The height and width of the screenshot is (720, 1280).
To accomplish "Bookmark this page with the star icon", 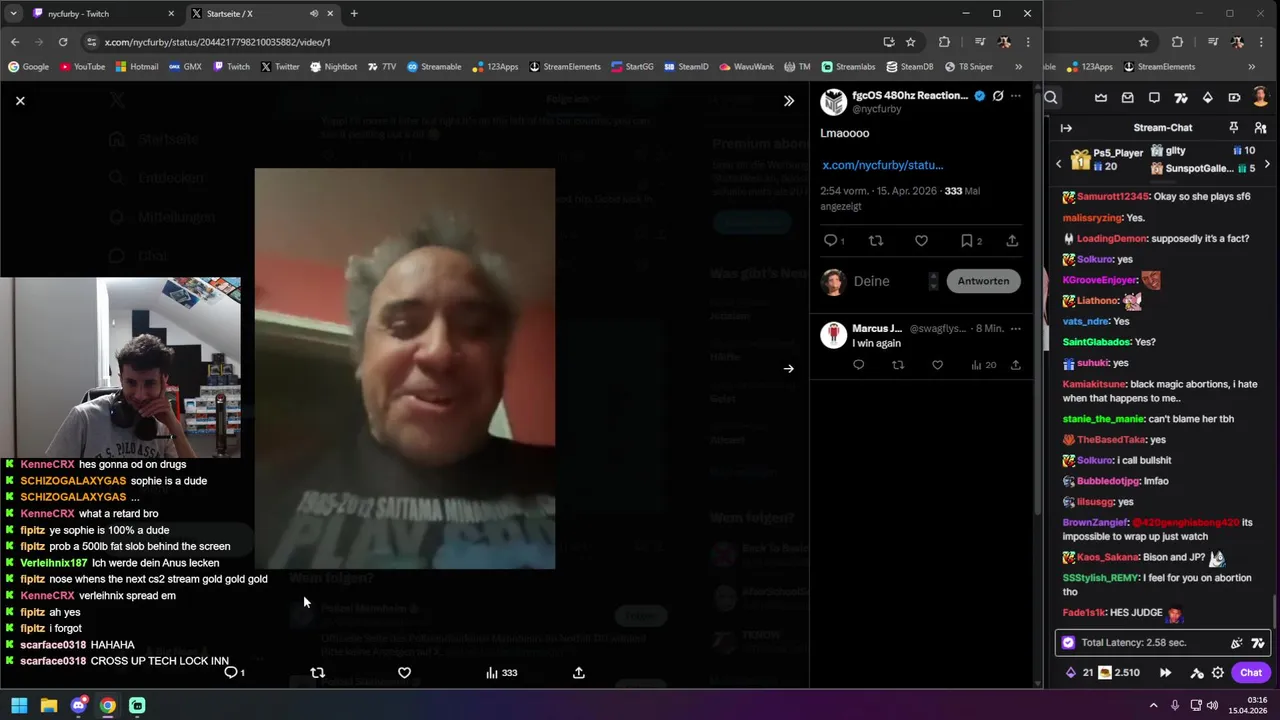I will pos(910,42).
